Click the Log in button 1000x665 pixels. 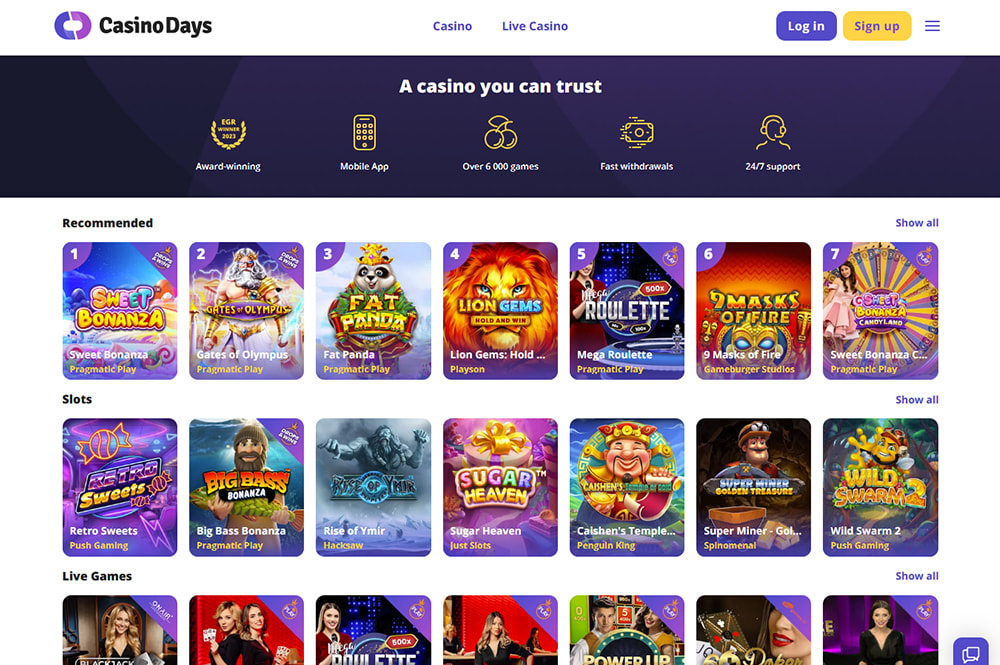click(806, 26)
